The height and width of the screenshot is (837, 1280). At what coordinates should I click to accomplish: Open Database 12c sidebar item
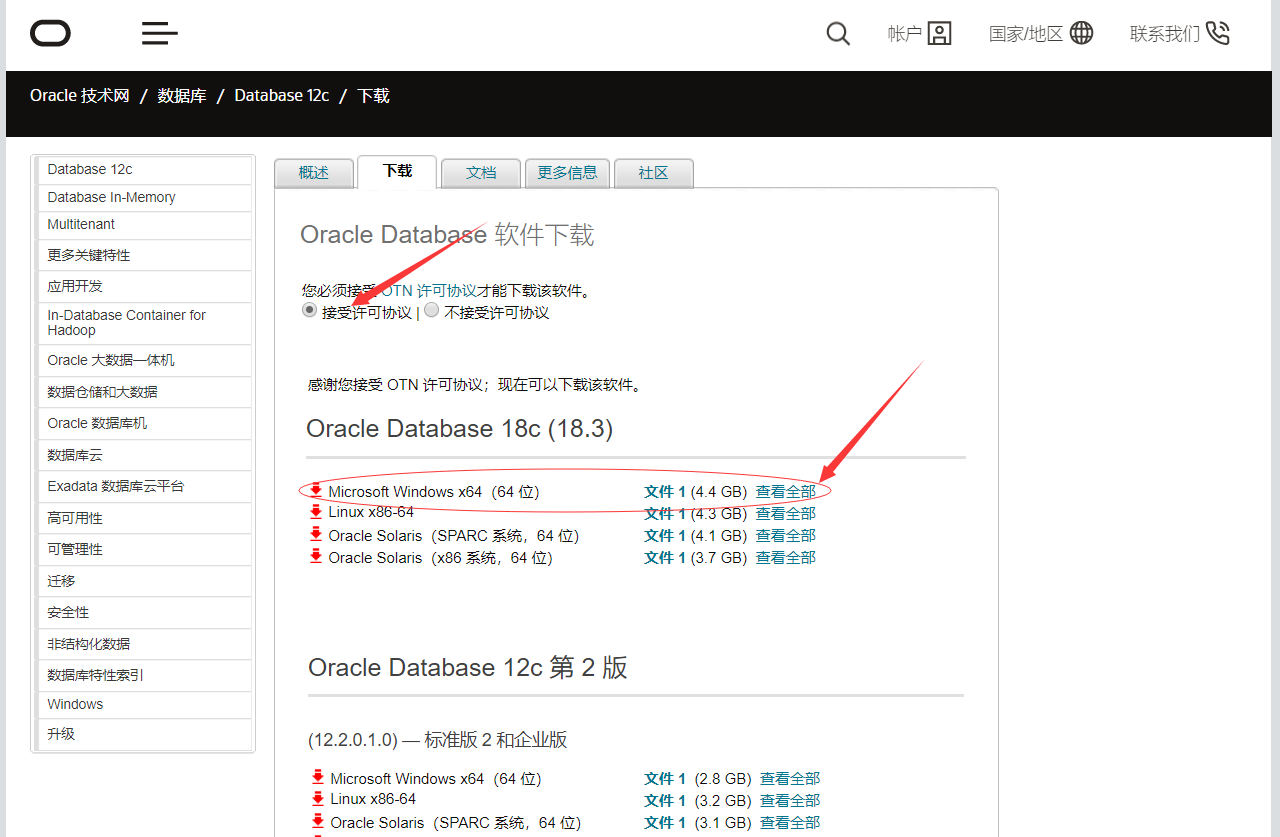(x=144, y=170)
